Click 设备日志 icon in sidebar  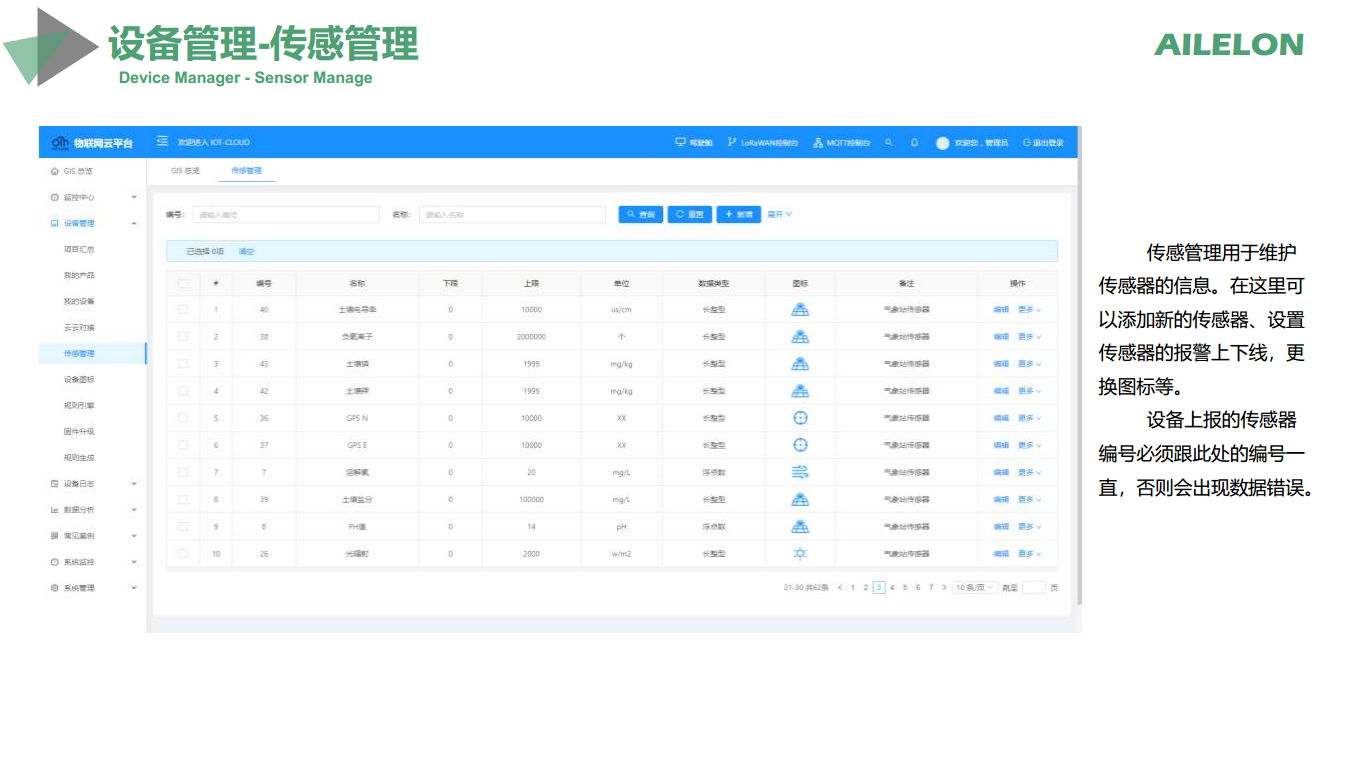(x=55, y=484)
